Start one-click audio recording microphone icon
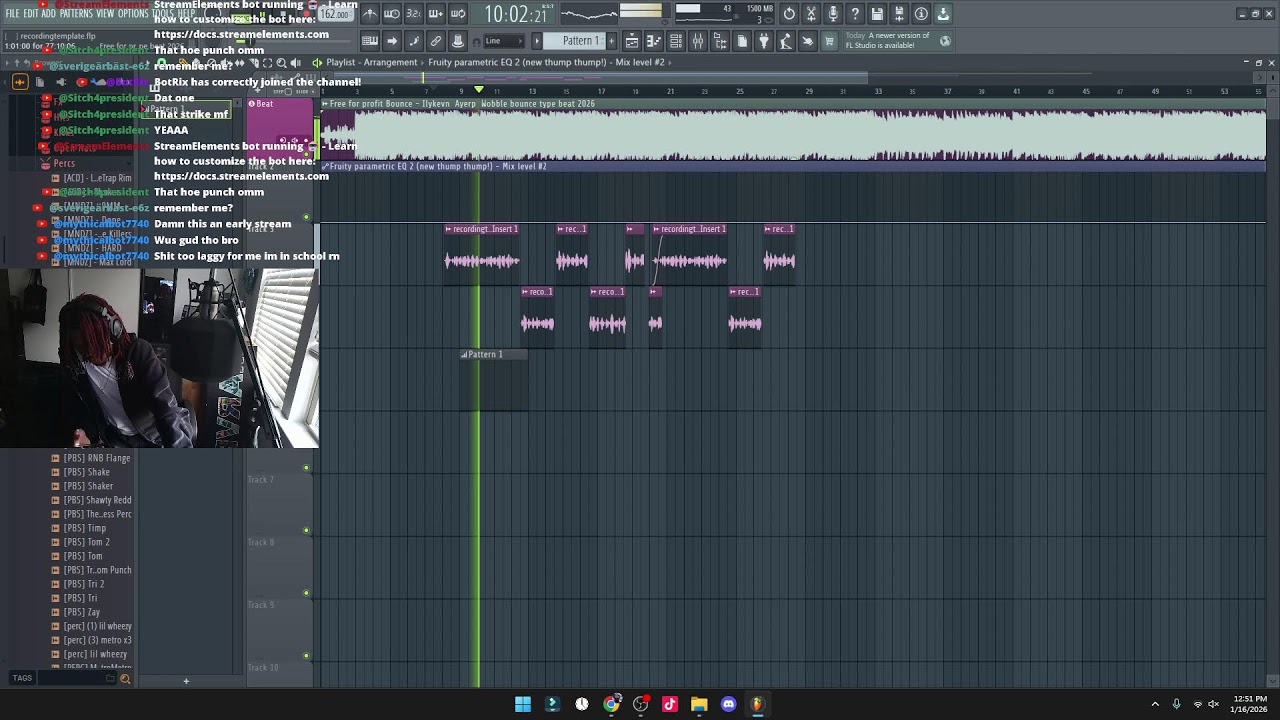Image resolution: width=1280 pixels, height=720 pixels. [x=833, y=14]
